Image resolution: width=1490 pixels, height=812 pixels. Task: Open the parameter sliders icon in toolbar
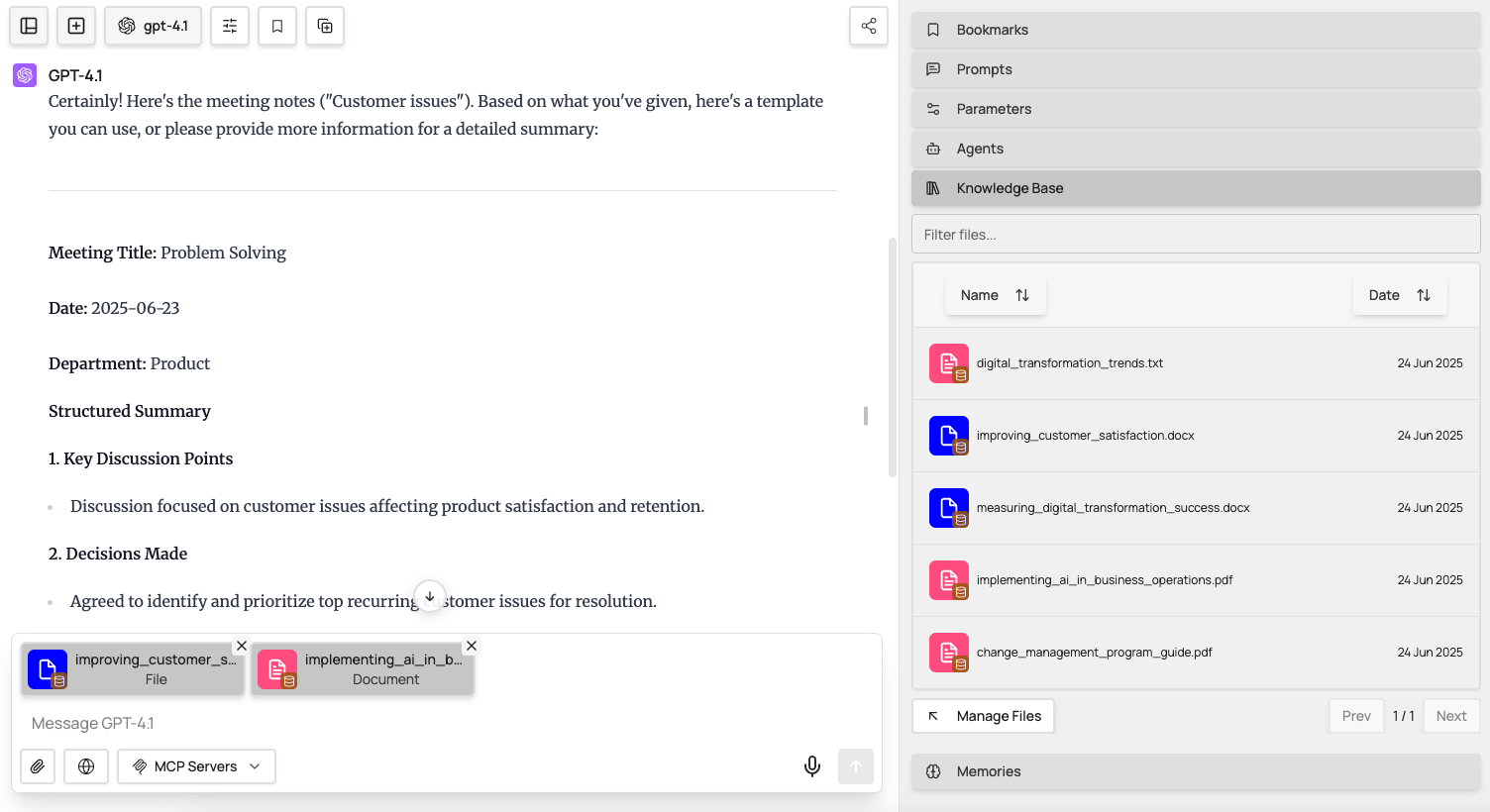[x=230, y=26]
